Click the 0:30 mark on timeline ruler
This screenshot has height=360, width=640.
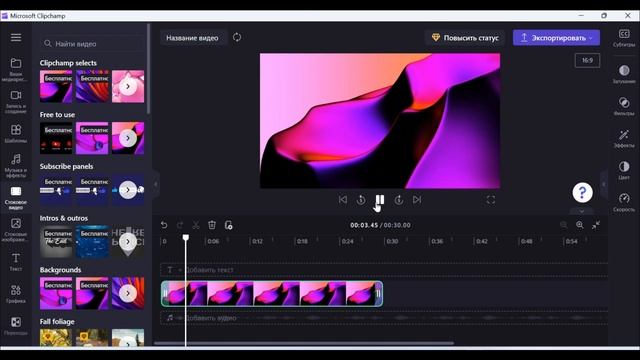[x=392, y=241]
